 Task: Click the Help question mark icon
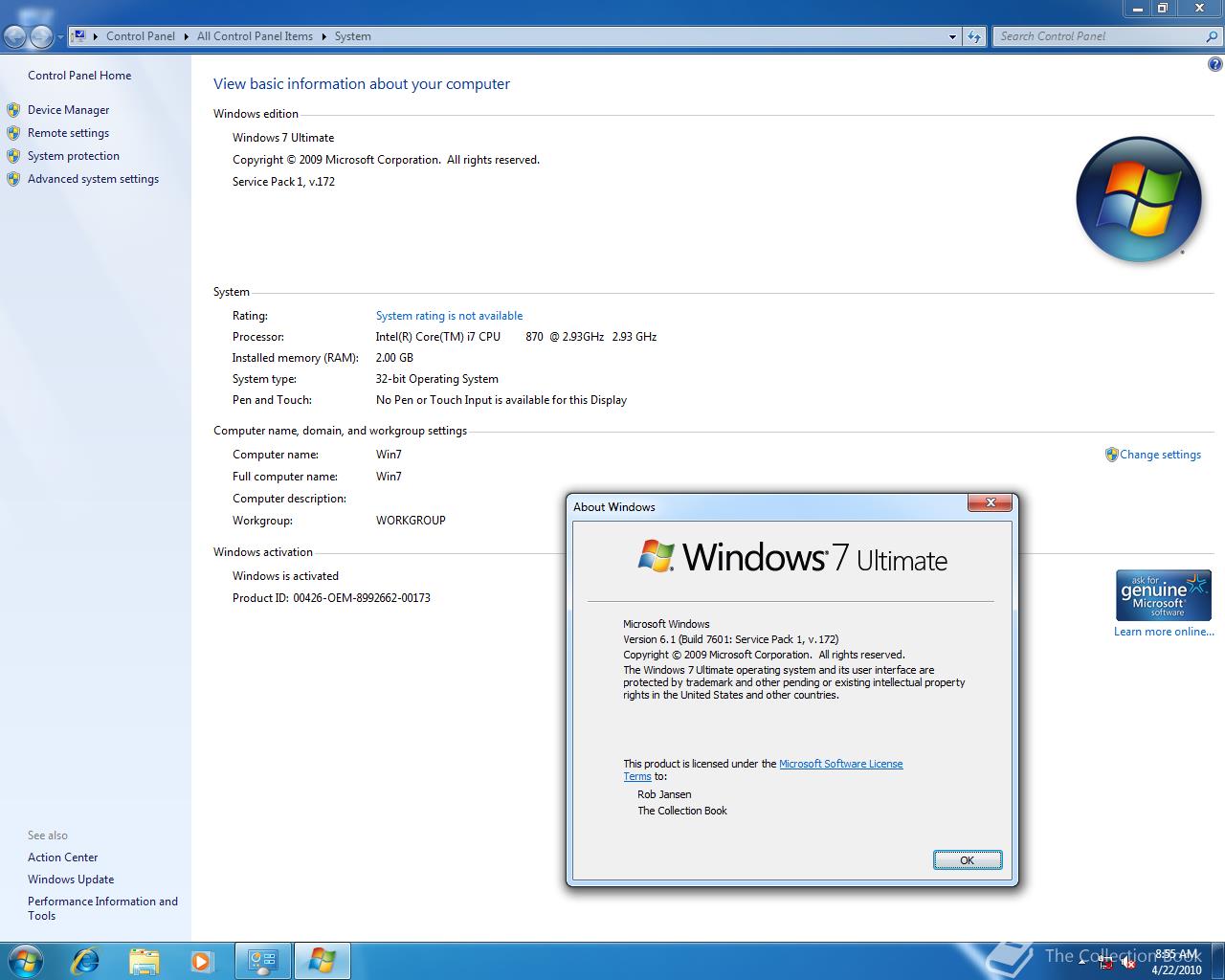[1214, 64]
